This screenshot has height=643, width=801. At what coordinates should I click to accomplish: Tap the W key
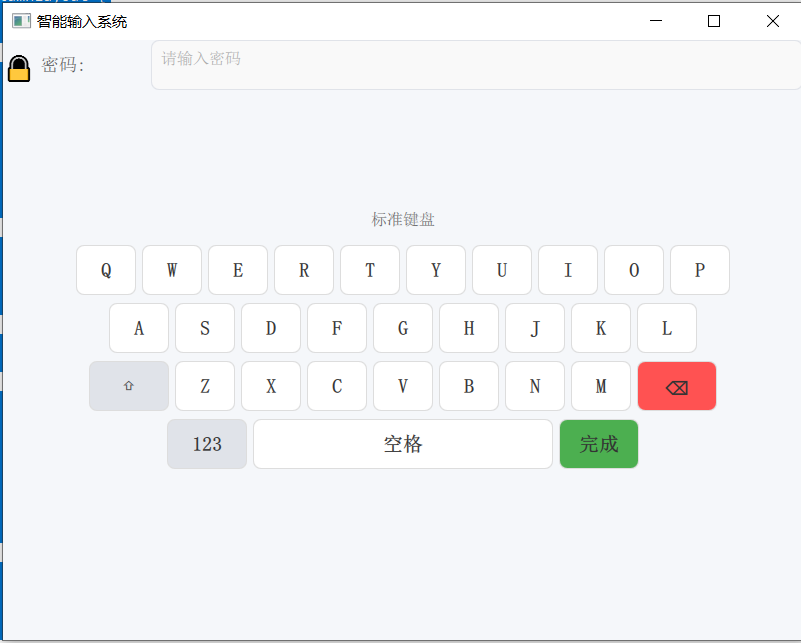(x=172, y=270)
